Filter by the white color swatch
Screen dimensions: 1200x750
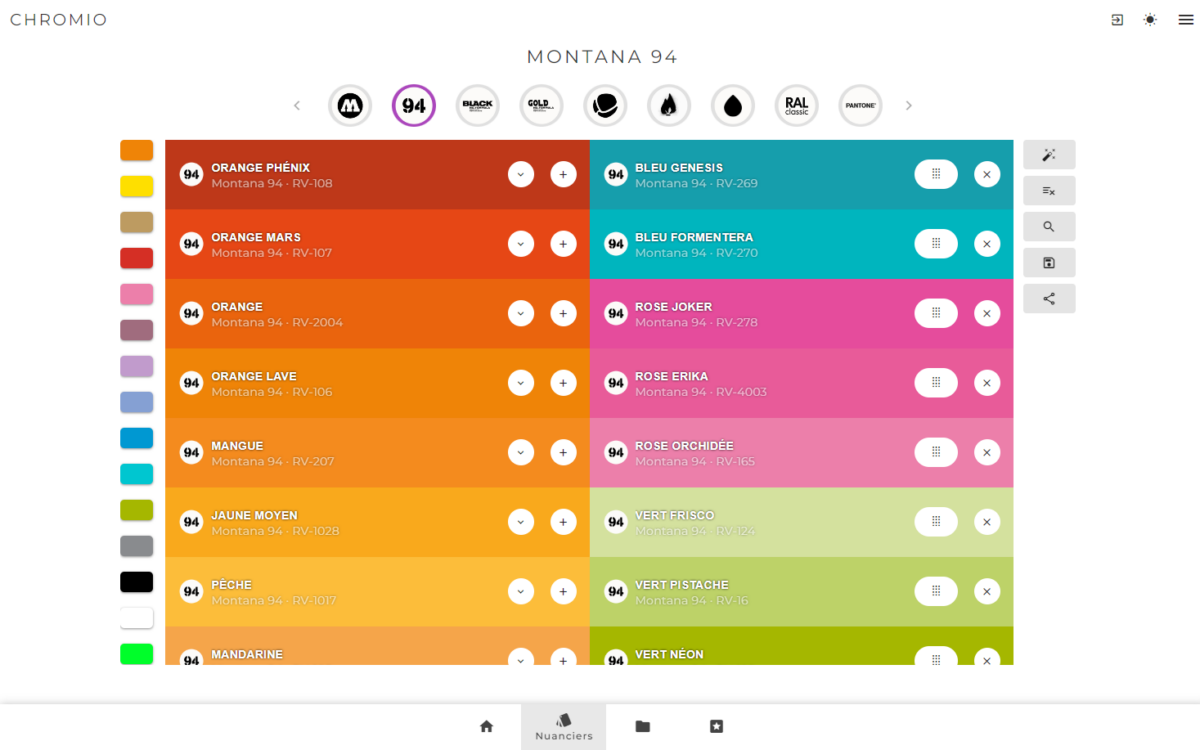pos(137,618)
